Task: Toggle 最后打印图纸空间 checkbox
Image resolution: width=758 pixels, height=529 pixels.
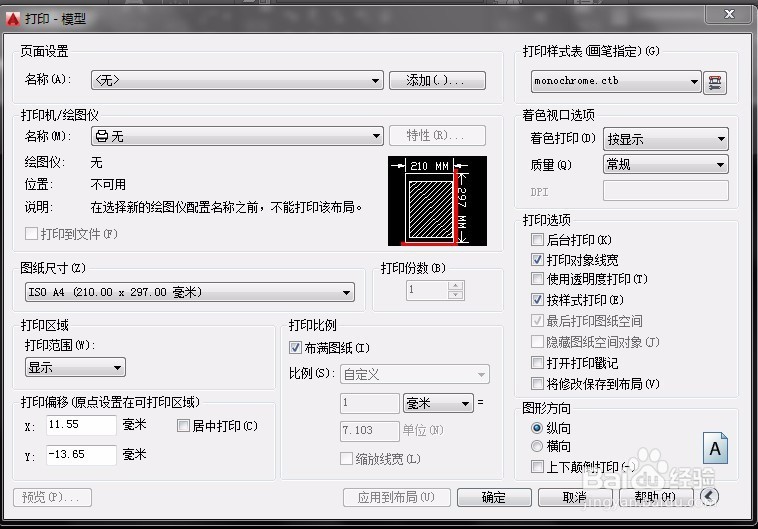Action: [537, 321]
